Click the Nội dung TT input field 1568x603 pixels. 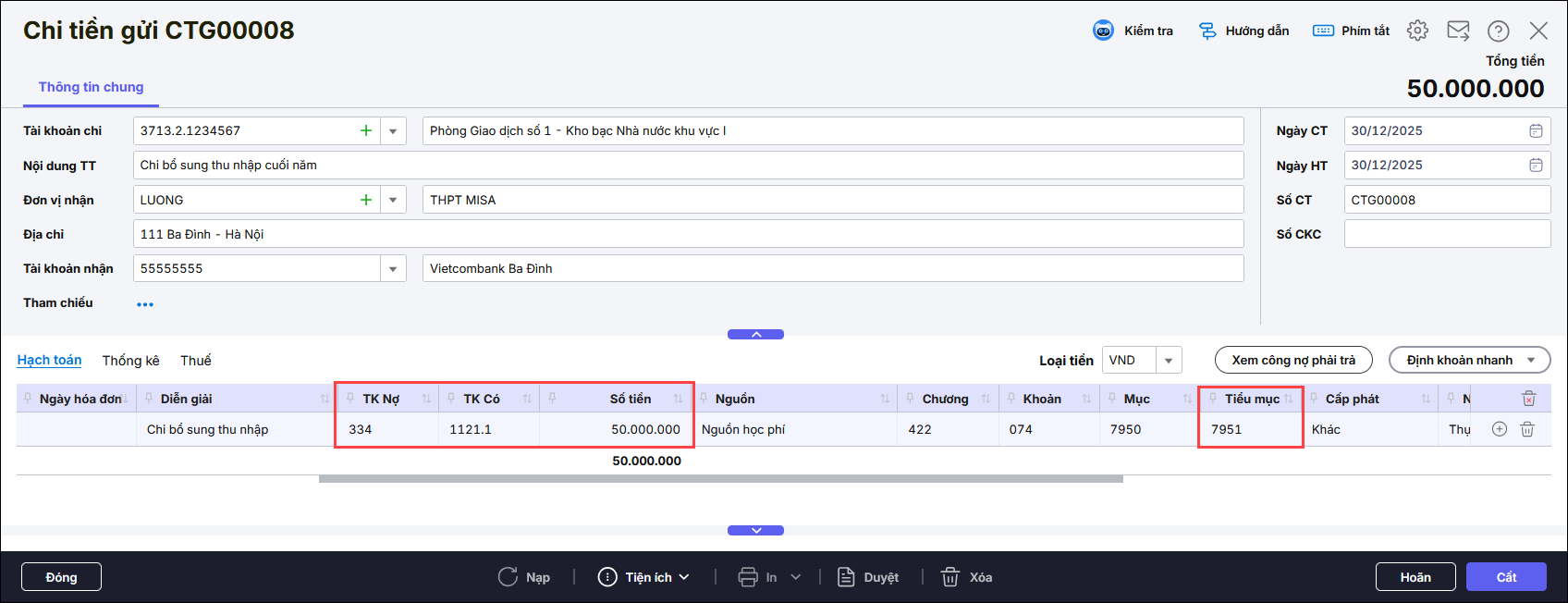coord(688,166)
